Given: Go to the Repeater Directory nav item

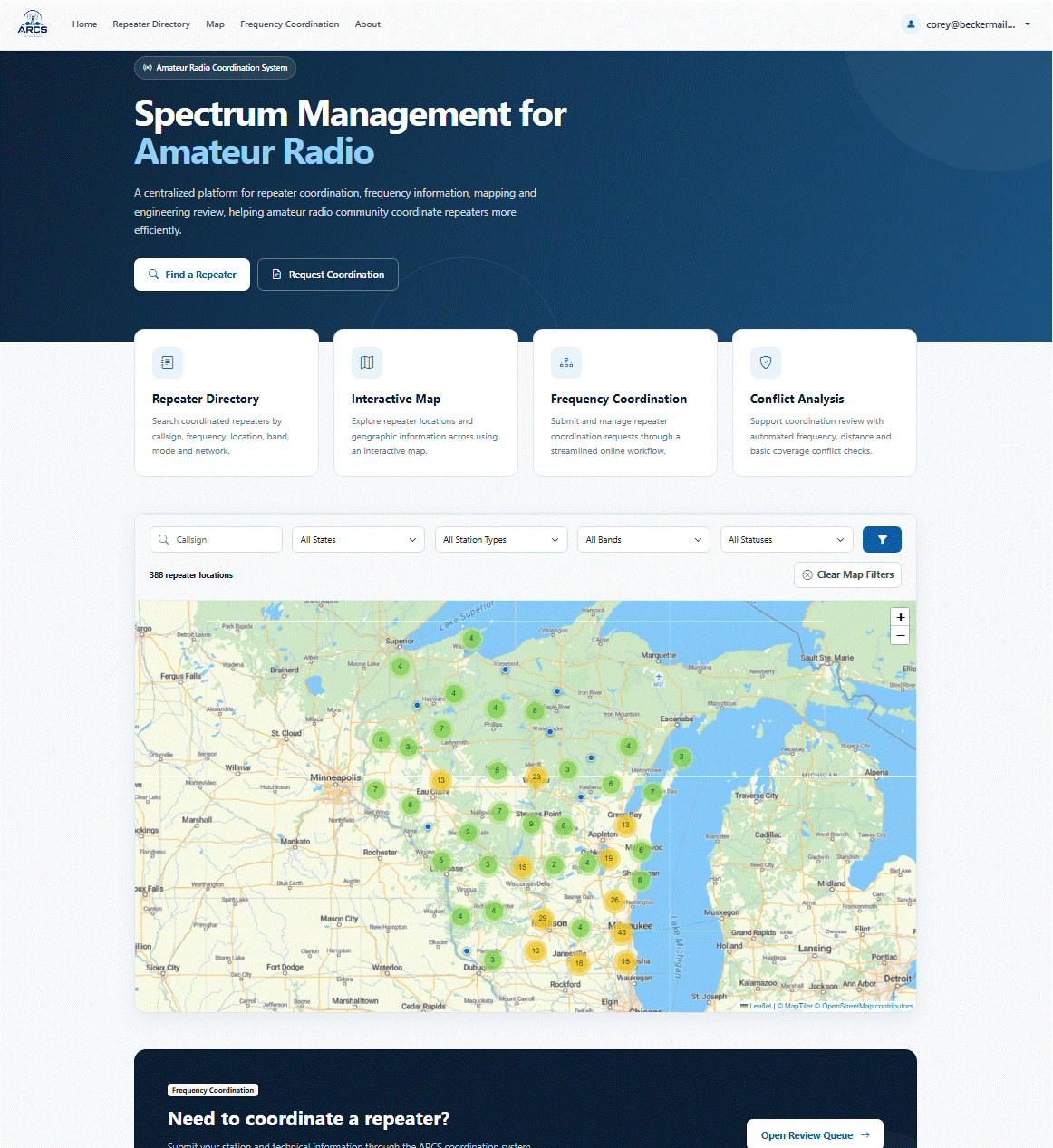Looking at the screenshot, I should tap(151, 24).
